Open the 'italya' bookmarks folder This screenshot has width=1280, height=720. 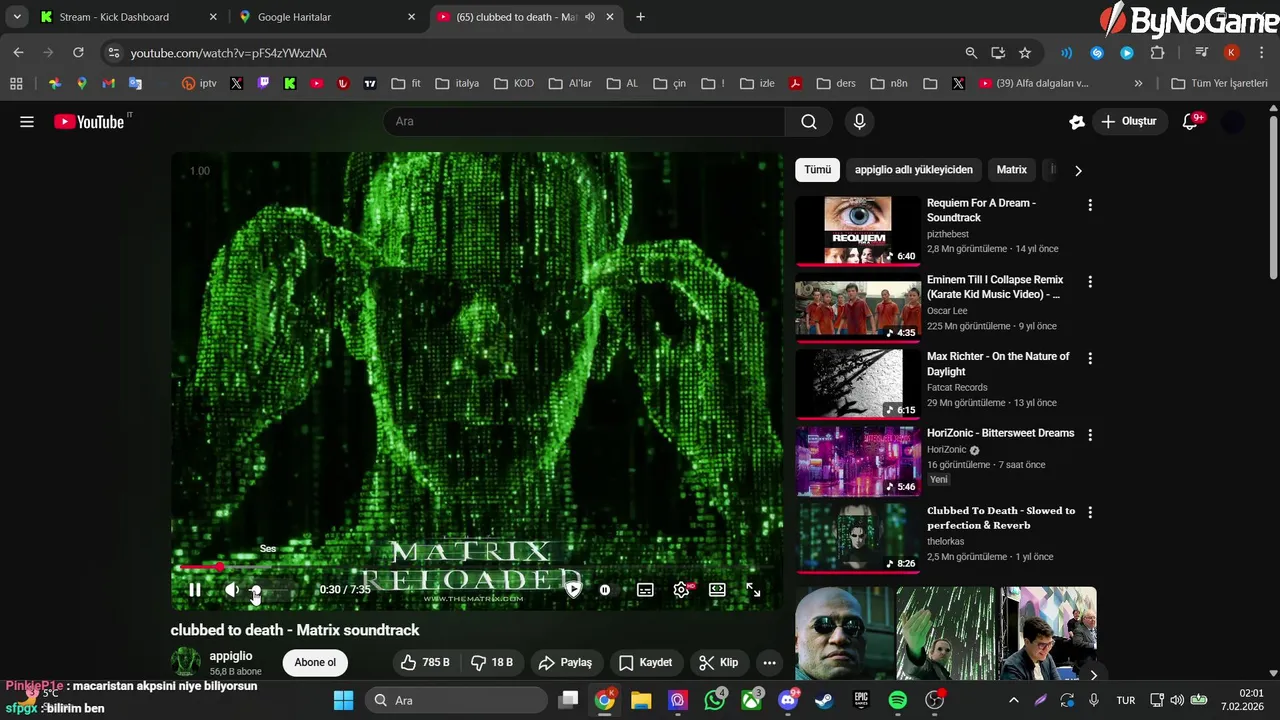[x=457, y=84]
